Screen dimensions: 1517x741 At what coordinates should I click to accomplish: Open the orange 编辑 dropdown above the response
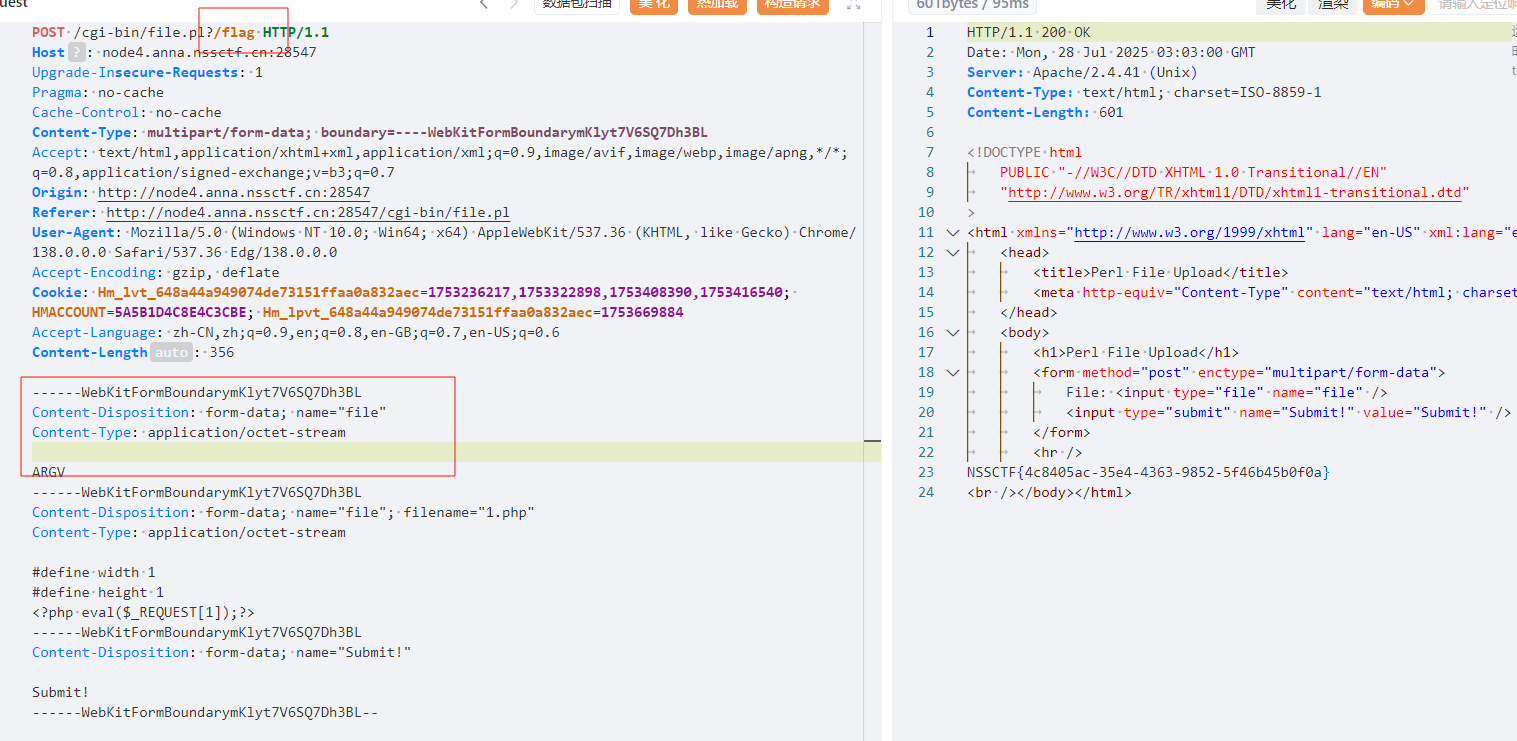tap(1392, 5)
